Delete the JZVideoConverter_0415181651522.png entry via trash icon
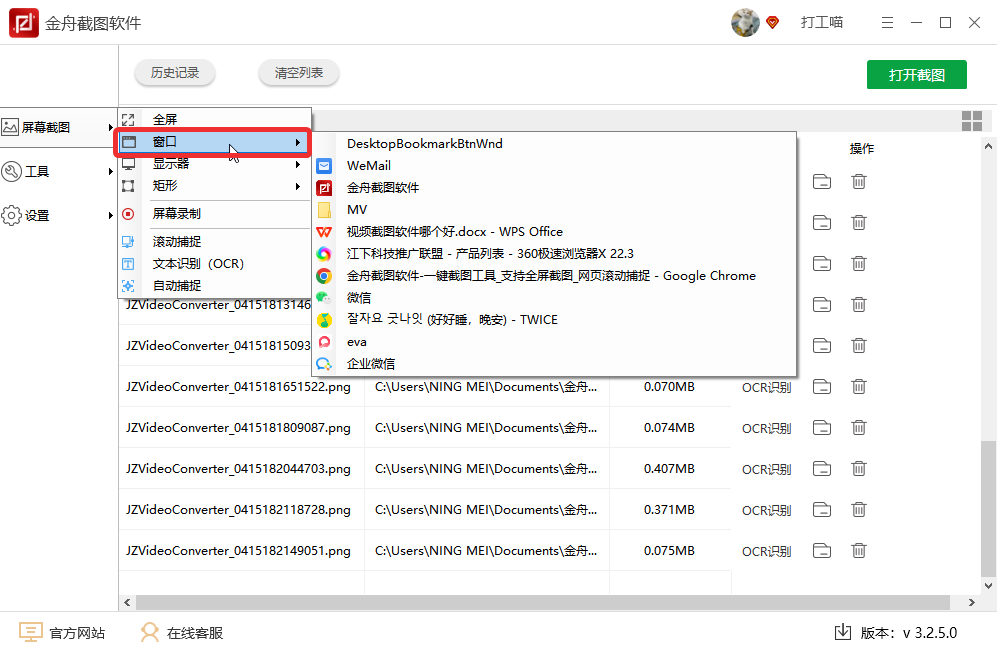Image resolution: width=998 pixels, height=648 pixels. coord(859,386)
